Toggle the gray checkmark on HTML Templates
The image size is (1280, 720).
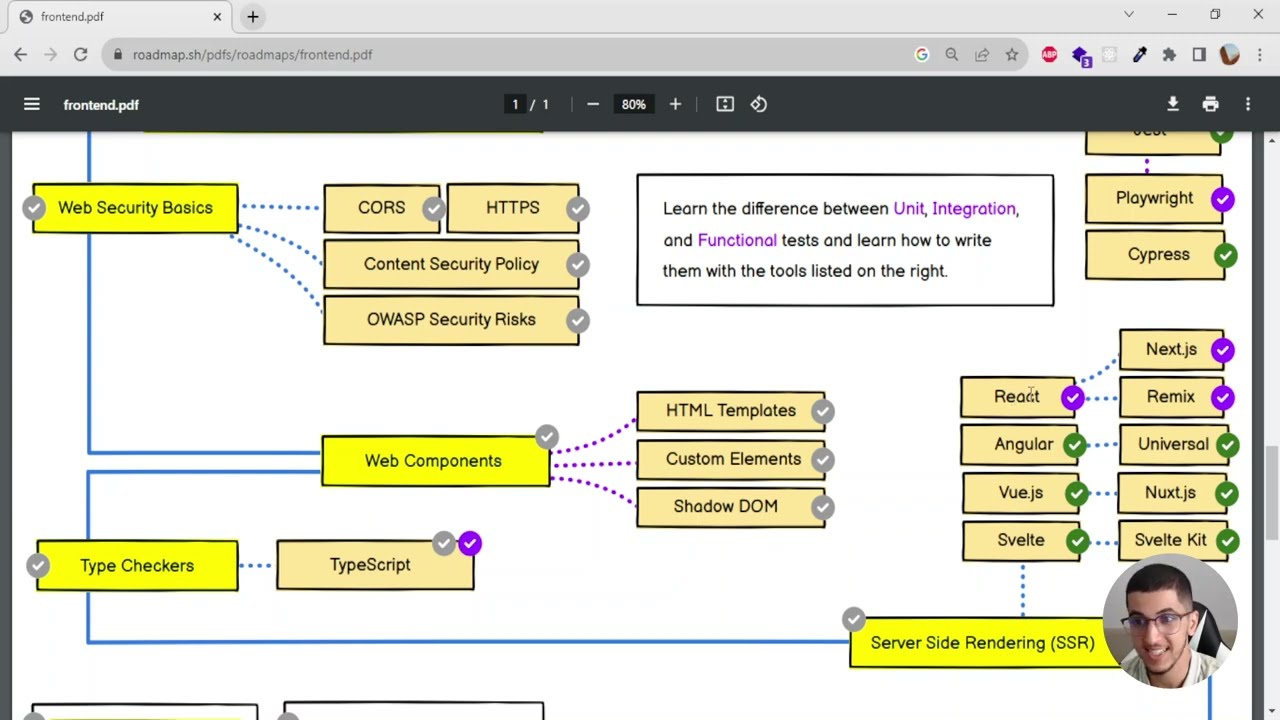822,411
